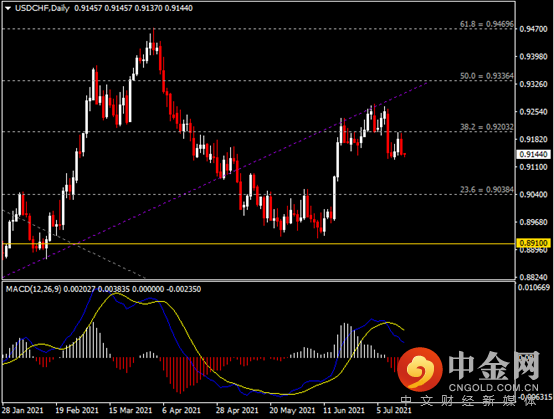
Task: Click the red-orange cloud logo icon
Action: [x=419, y=369]
